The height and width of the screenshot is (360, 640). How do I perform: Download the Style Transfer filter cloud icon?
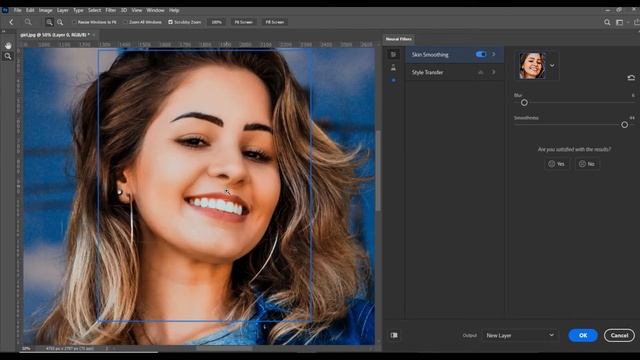click(x=481, y=72)
